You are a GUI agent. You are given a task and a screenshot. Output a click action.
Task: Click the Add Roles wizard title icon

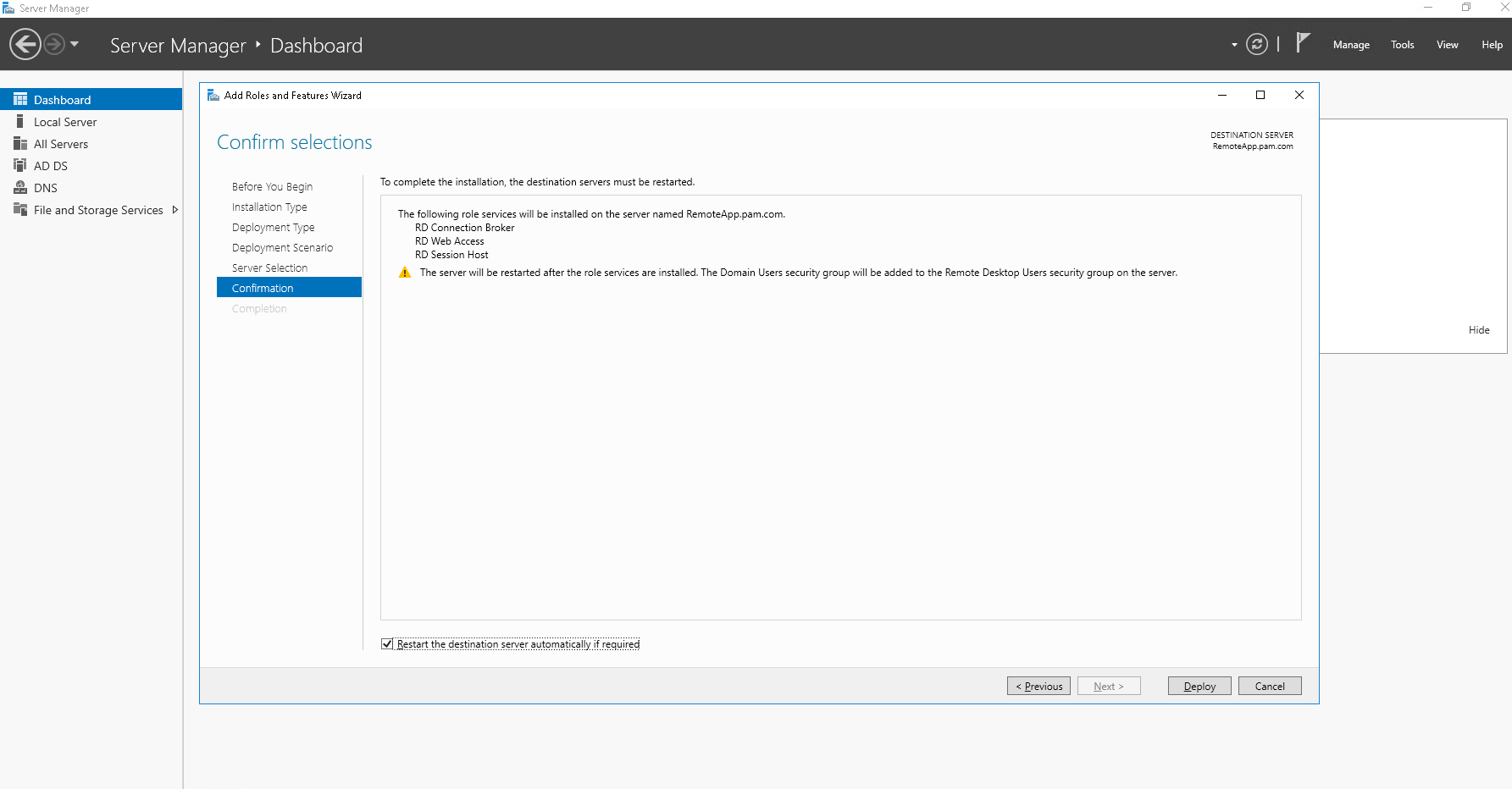(x=213, y=96)
